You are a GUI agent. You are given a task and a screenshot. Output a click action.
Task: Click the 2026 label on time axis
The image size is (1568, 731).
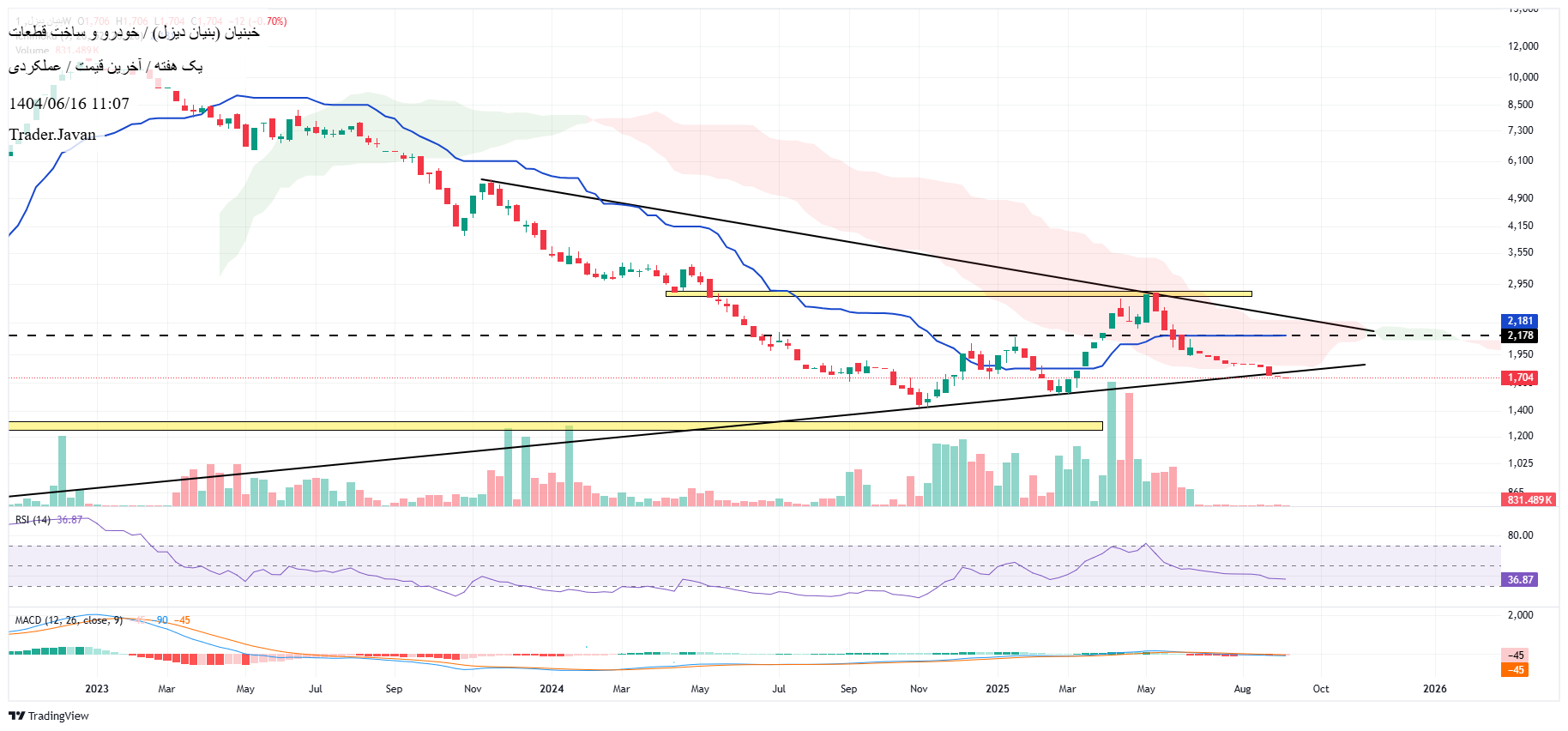click(x=1434, y=689)
